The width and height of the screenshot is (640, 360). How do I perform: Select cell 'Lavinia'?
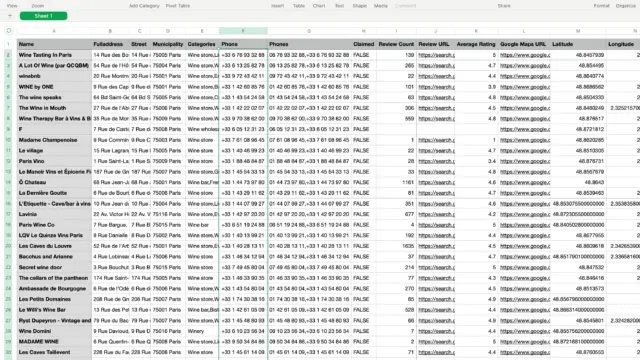pyautogui.click(x=54, y=214)
